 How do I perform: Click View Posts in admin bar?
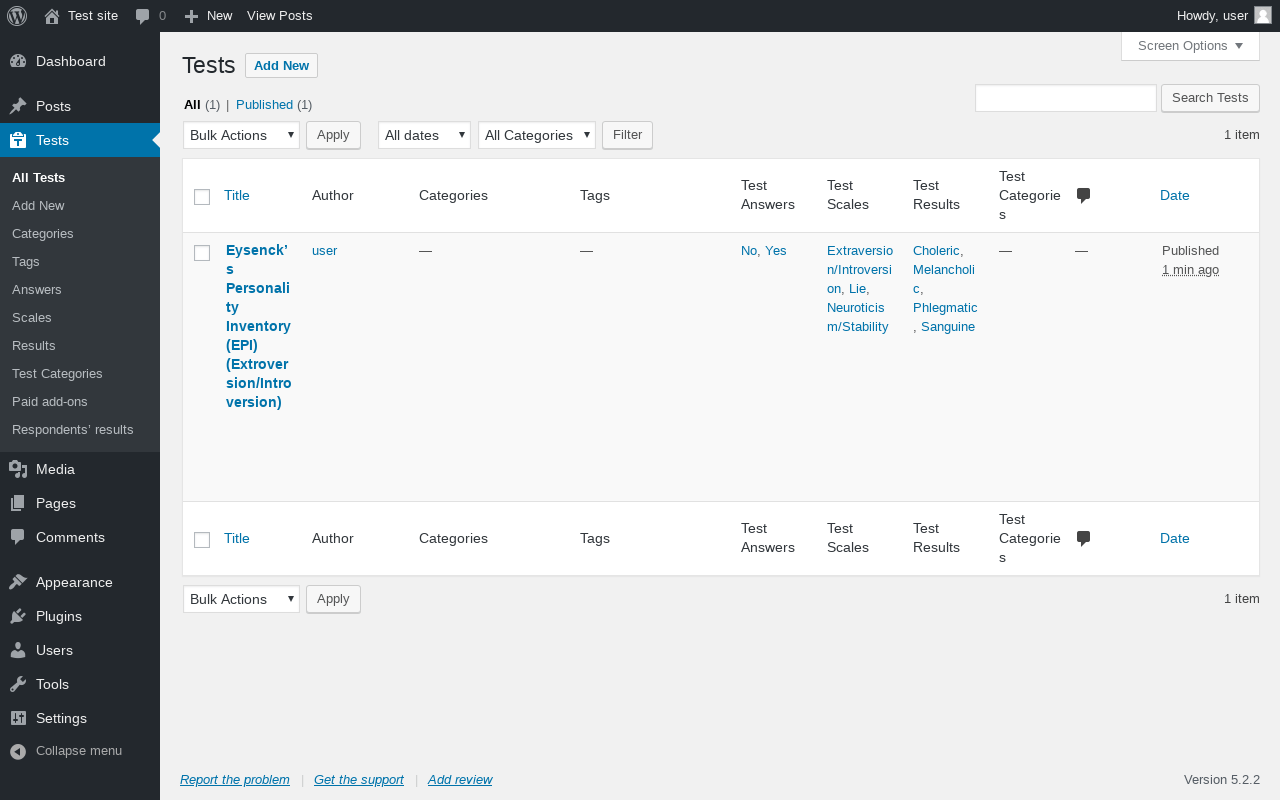(x=279, y=16)
